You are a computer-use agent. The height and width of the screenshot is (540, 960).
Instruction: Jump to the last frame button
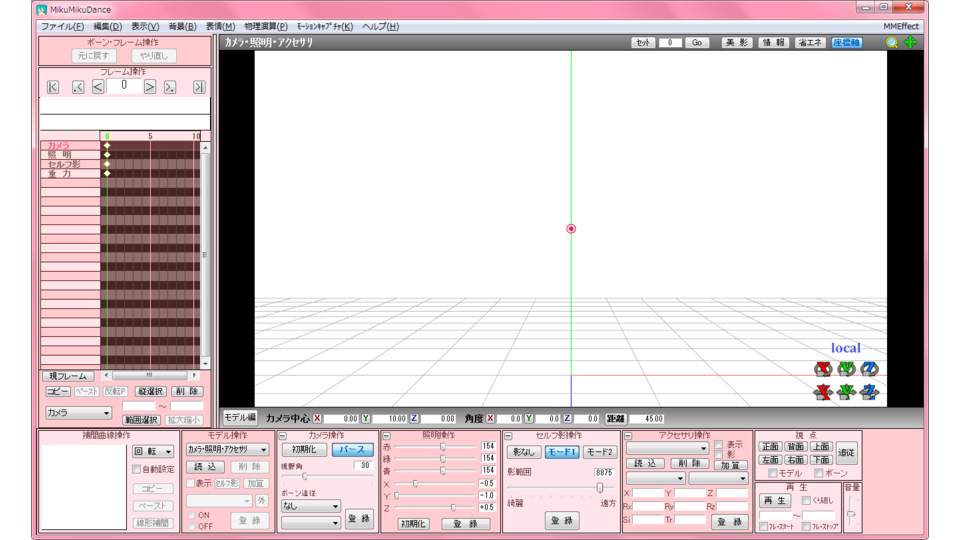pos(199,87)
